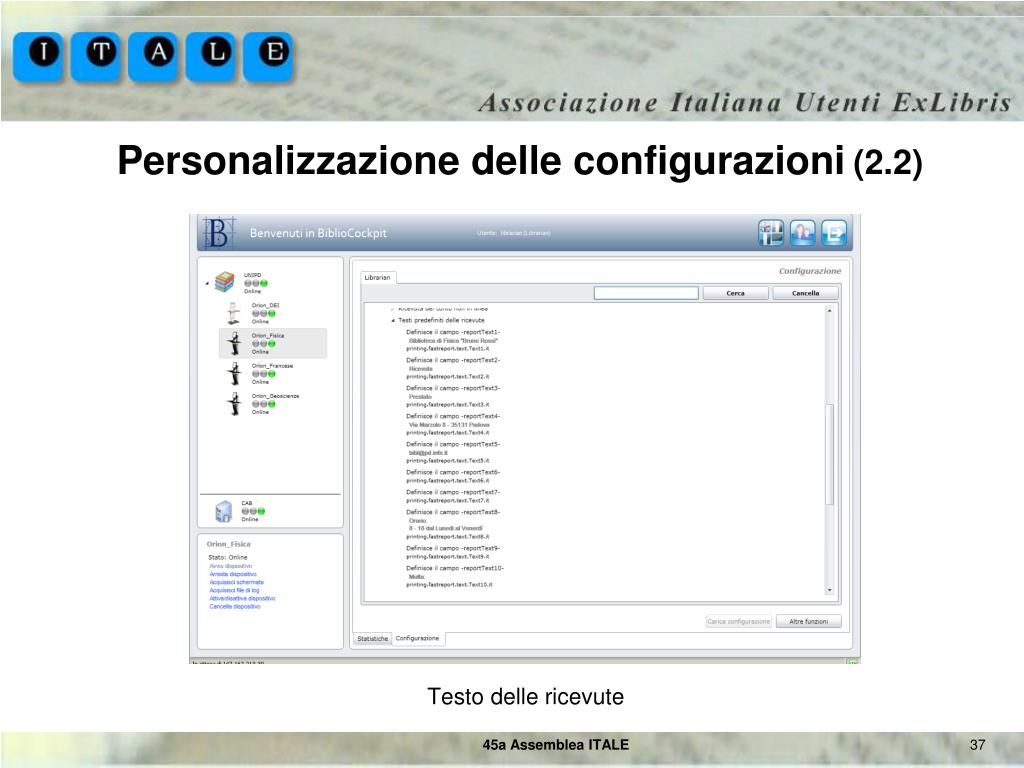This screenshot has height=768, width=1024.
Task: Click the green status light of Orion_Geoscienze
Action: click(x=272, y=404)
